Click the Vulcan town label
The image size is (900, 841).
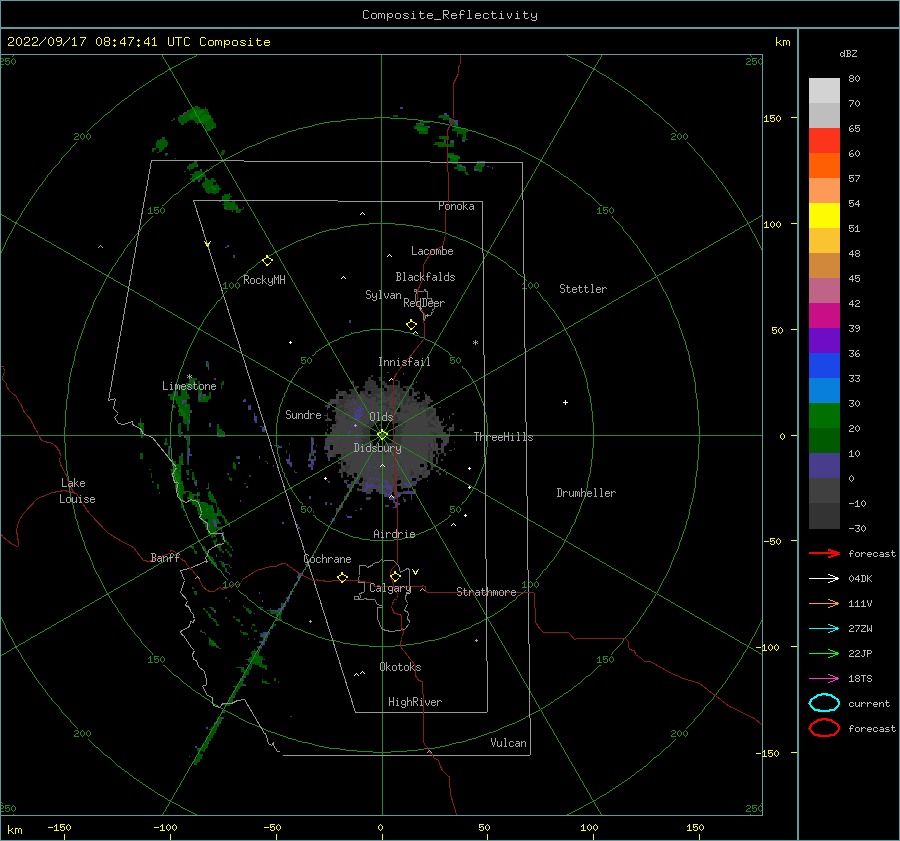pyautogui.click(x=509, y=743)
